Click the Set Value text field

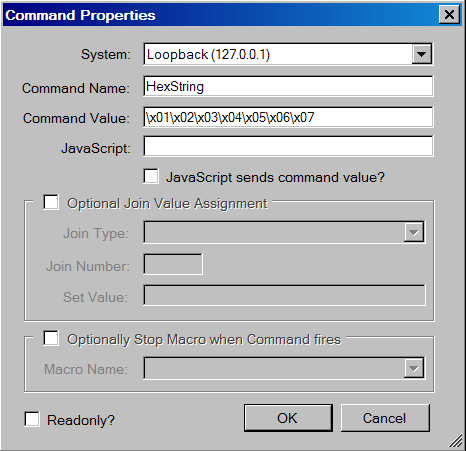284,295
